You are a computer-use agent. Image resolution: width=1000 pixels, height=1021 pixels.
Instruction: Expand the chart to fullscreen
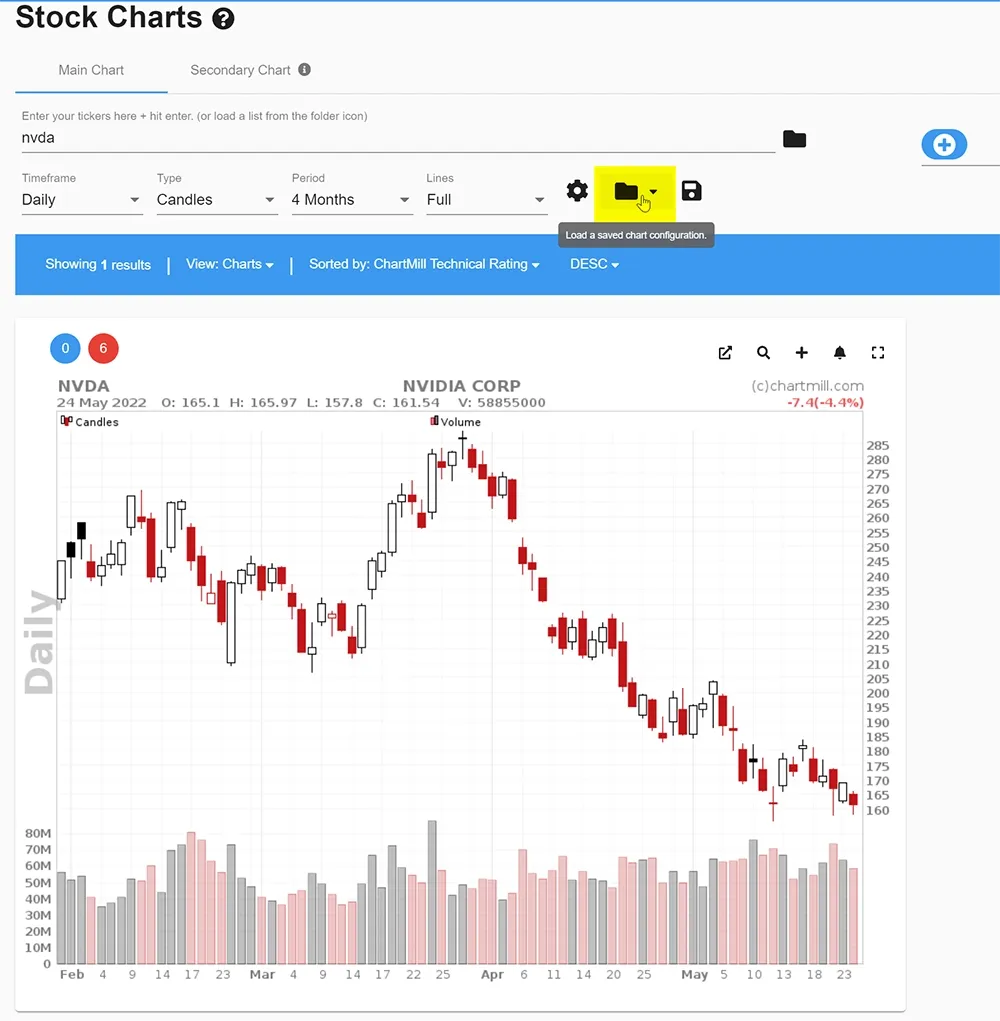coord(878,352)
